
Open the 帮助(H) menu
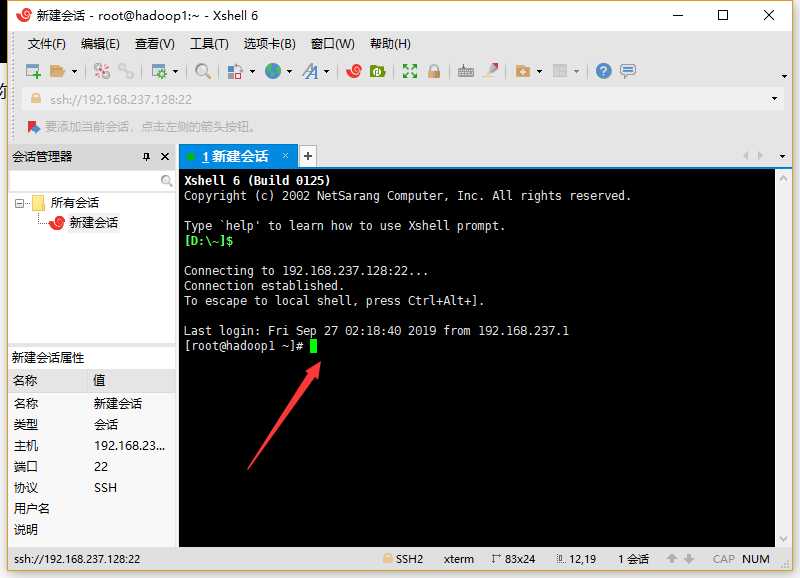[x=390, y=44]
